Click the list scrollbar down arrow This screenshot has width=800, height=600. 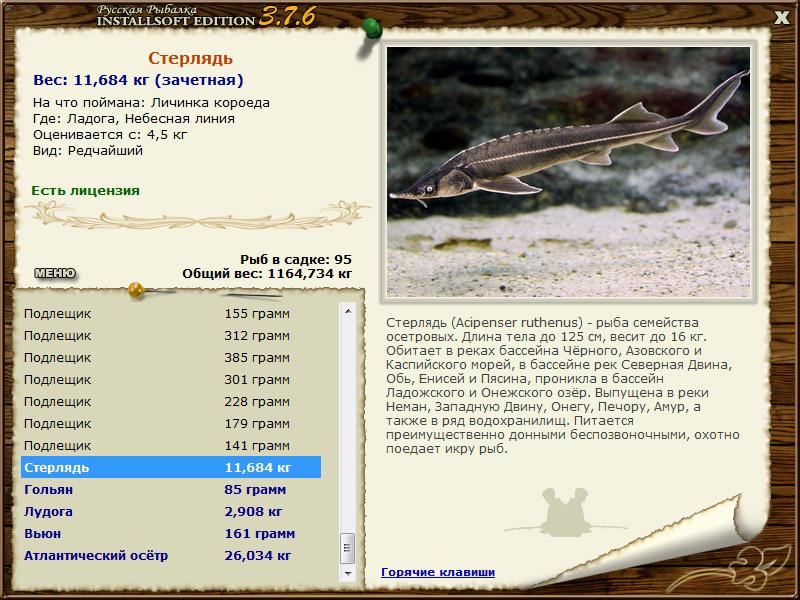coord(347,573)
